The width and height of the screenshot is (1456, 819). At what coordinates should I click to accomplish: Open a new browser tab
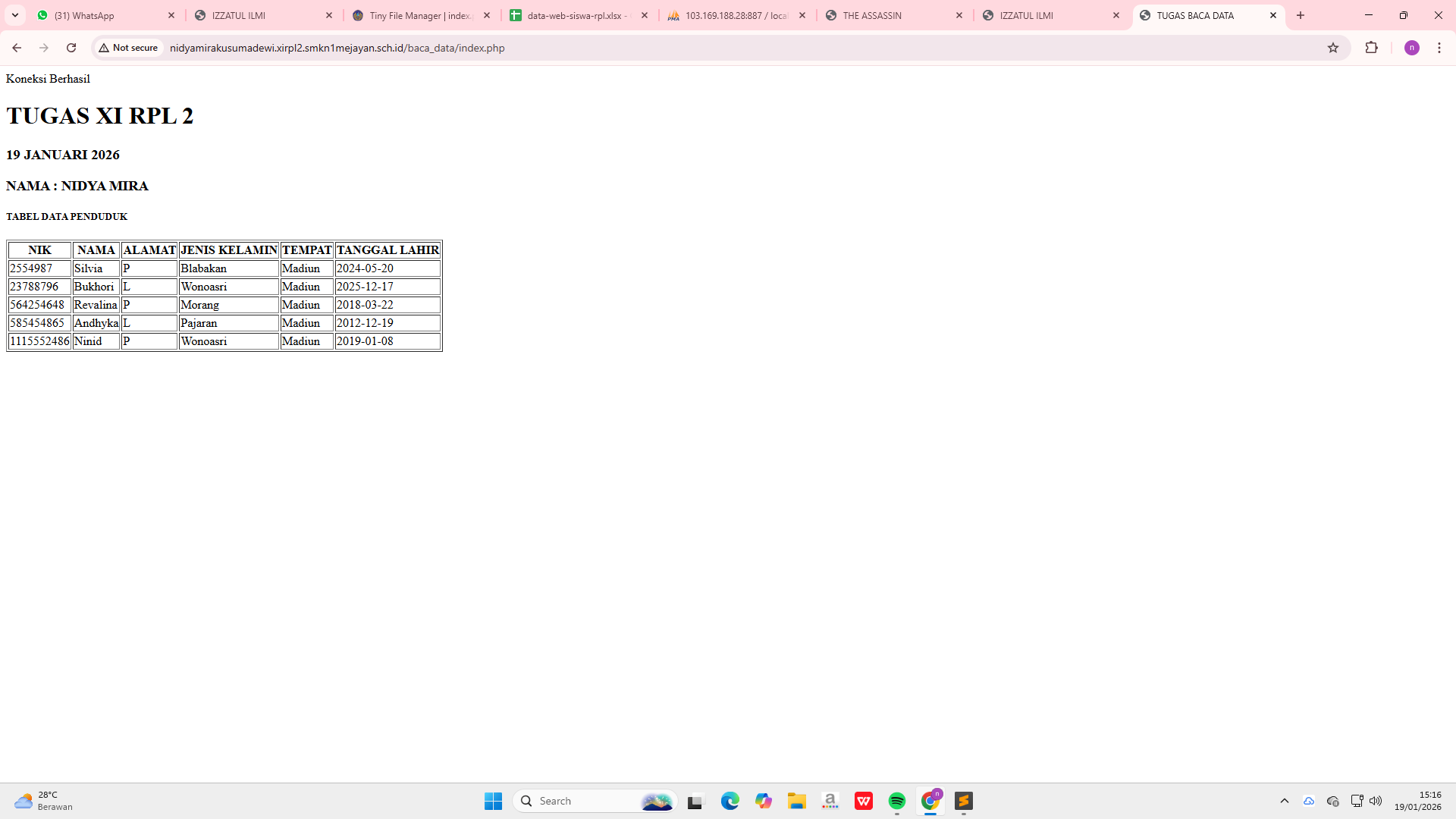click(x=1301, y=15)
